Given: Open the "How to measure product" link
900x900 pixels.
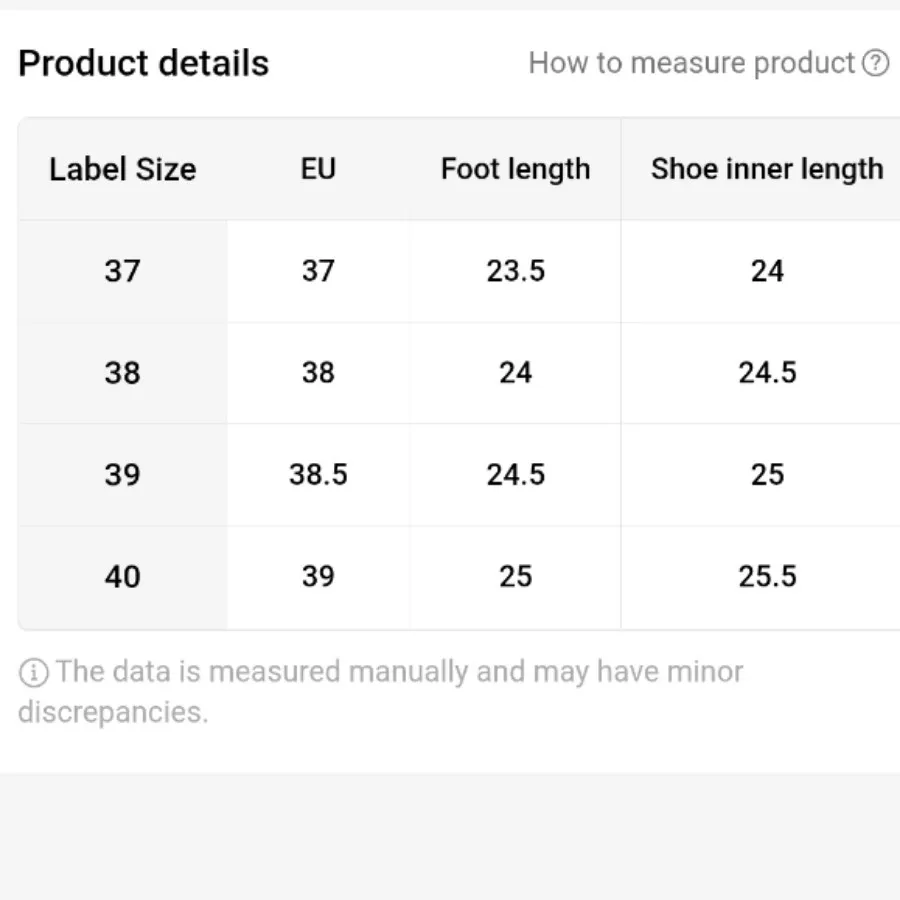Looking at the screenshot, I should click(691, 64).
